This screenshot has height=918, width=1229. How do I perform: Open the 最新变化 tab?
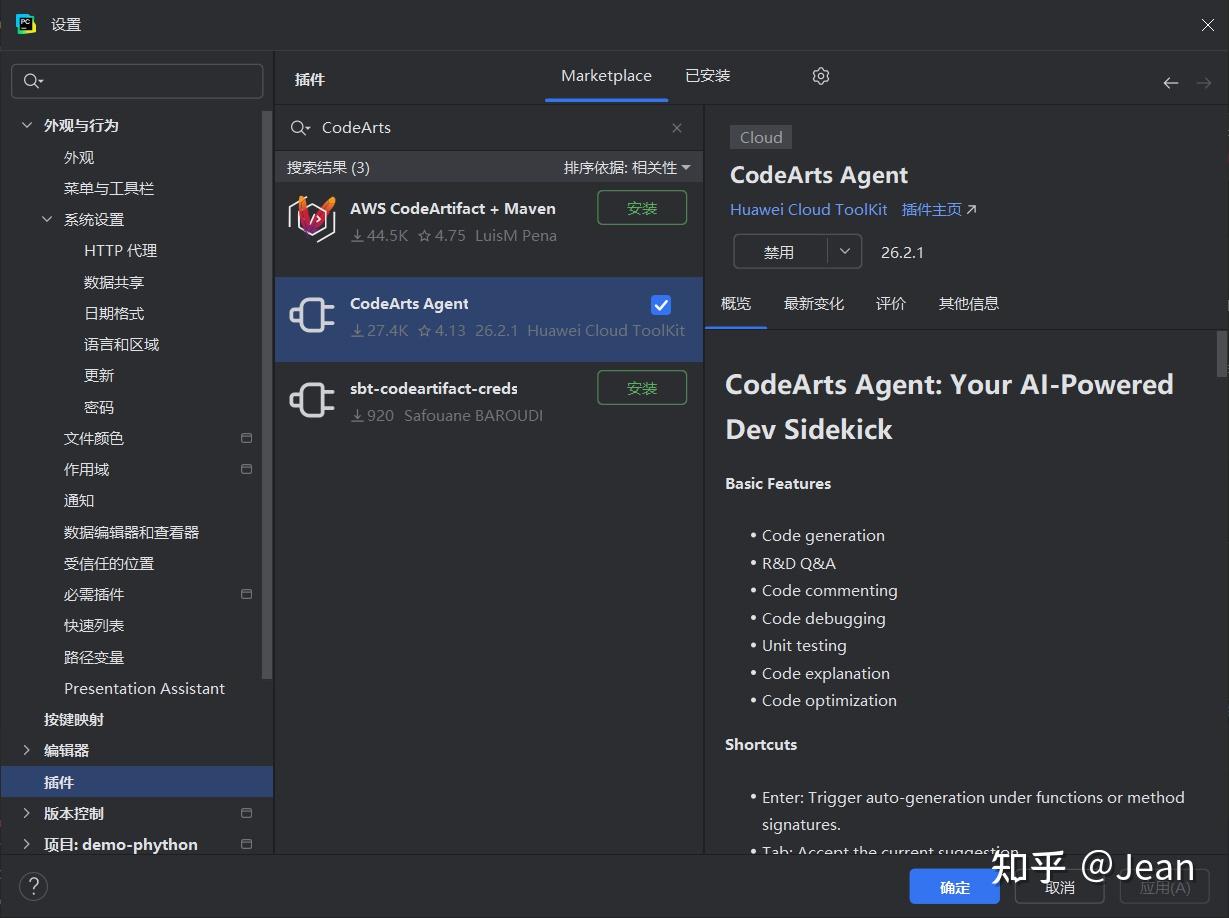pyautogui.click(x=814, y=304)
